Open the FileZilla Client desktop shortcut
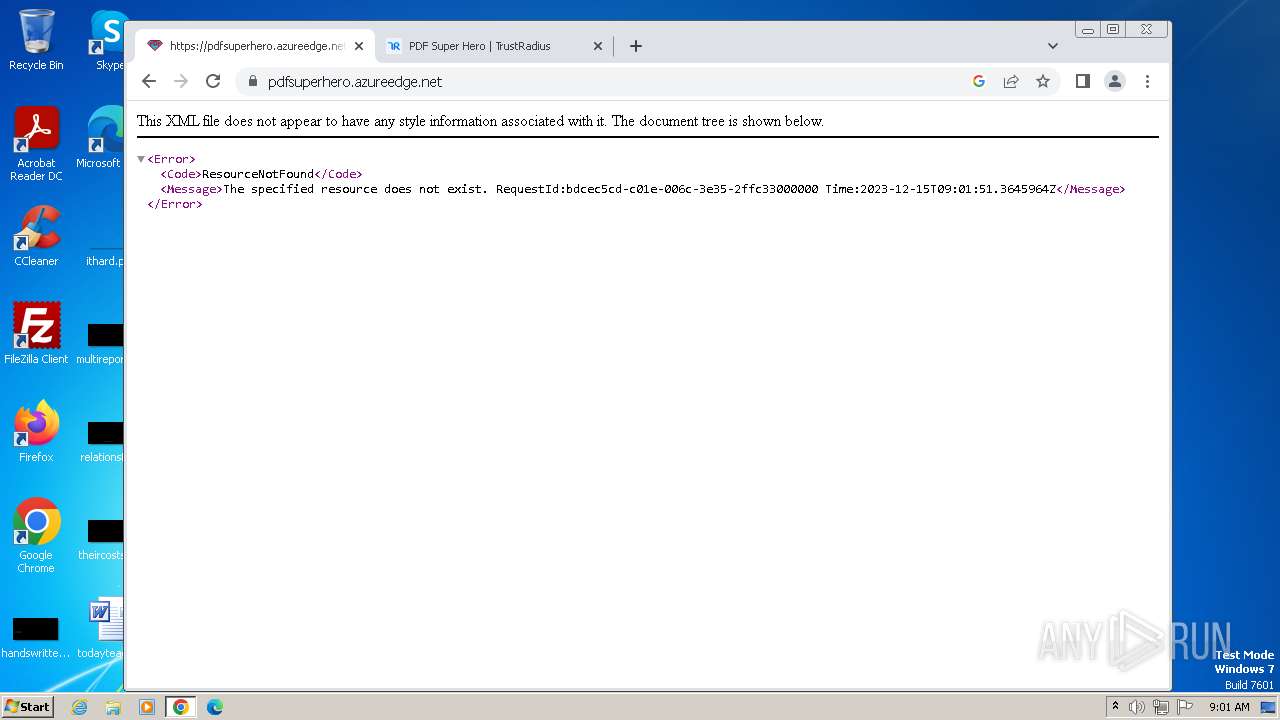The image size is (1280, 720). pyautogui.click(x=36, y=334)
